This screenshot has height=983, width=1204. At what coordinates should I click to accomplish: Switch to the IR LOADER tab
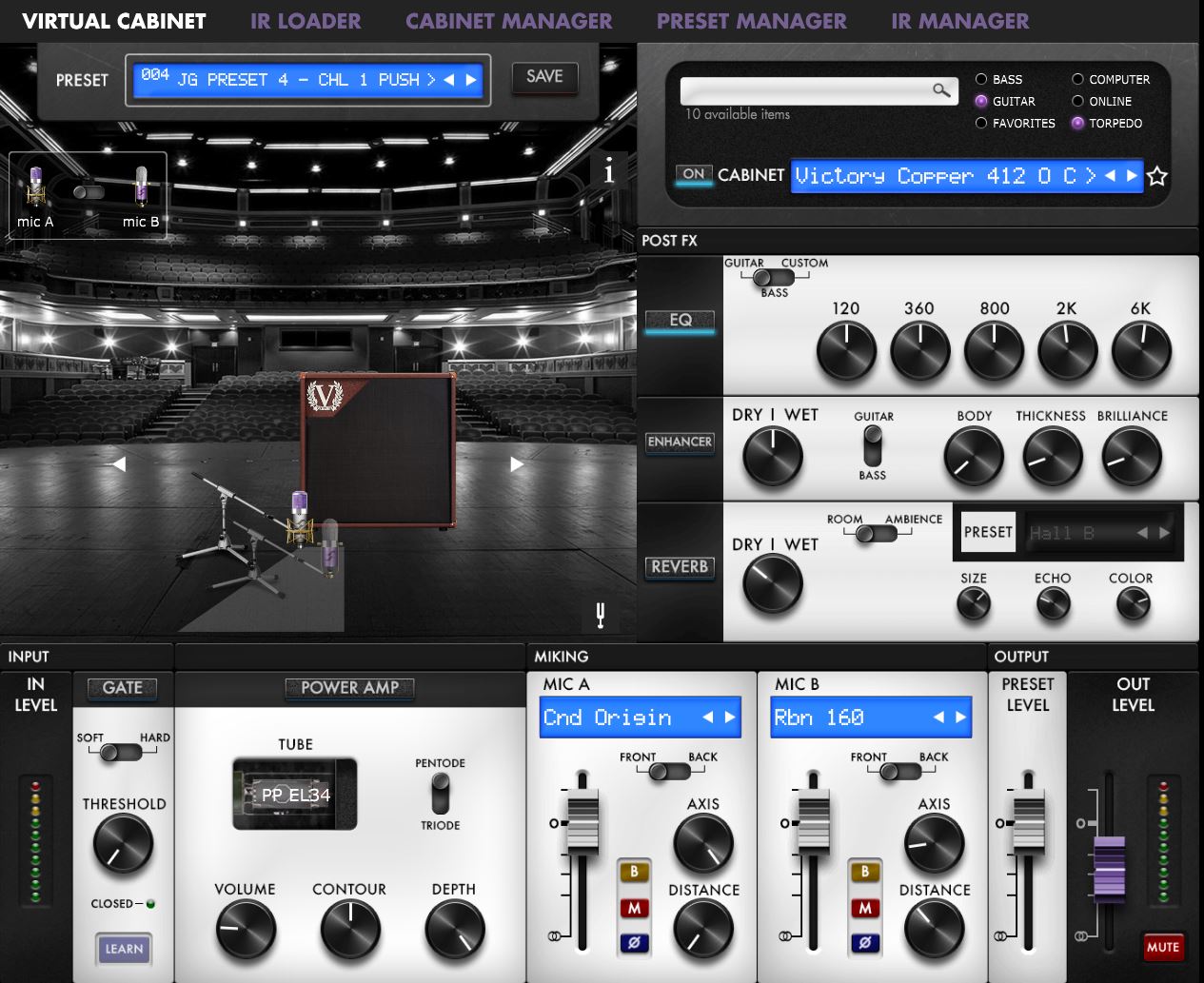point(306,21)
